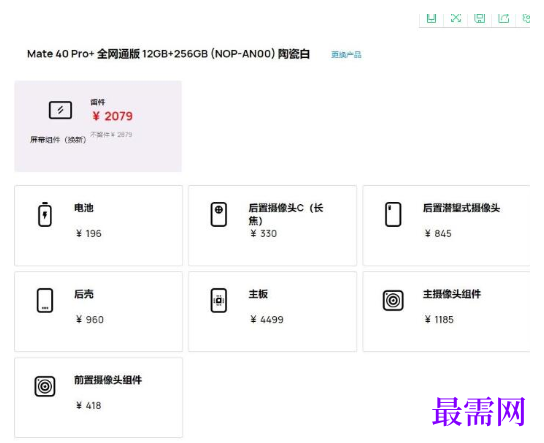Click the ¥ 1185 price
Image resolution: width=544 pixels, height=443 pixels.
439,320
